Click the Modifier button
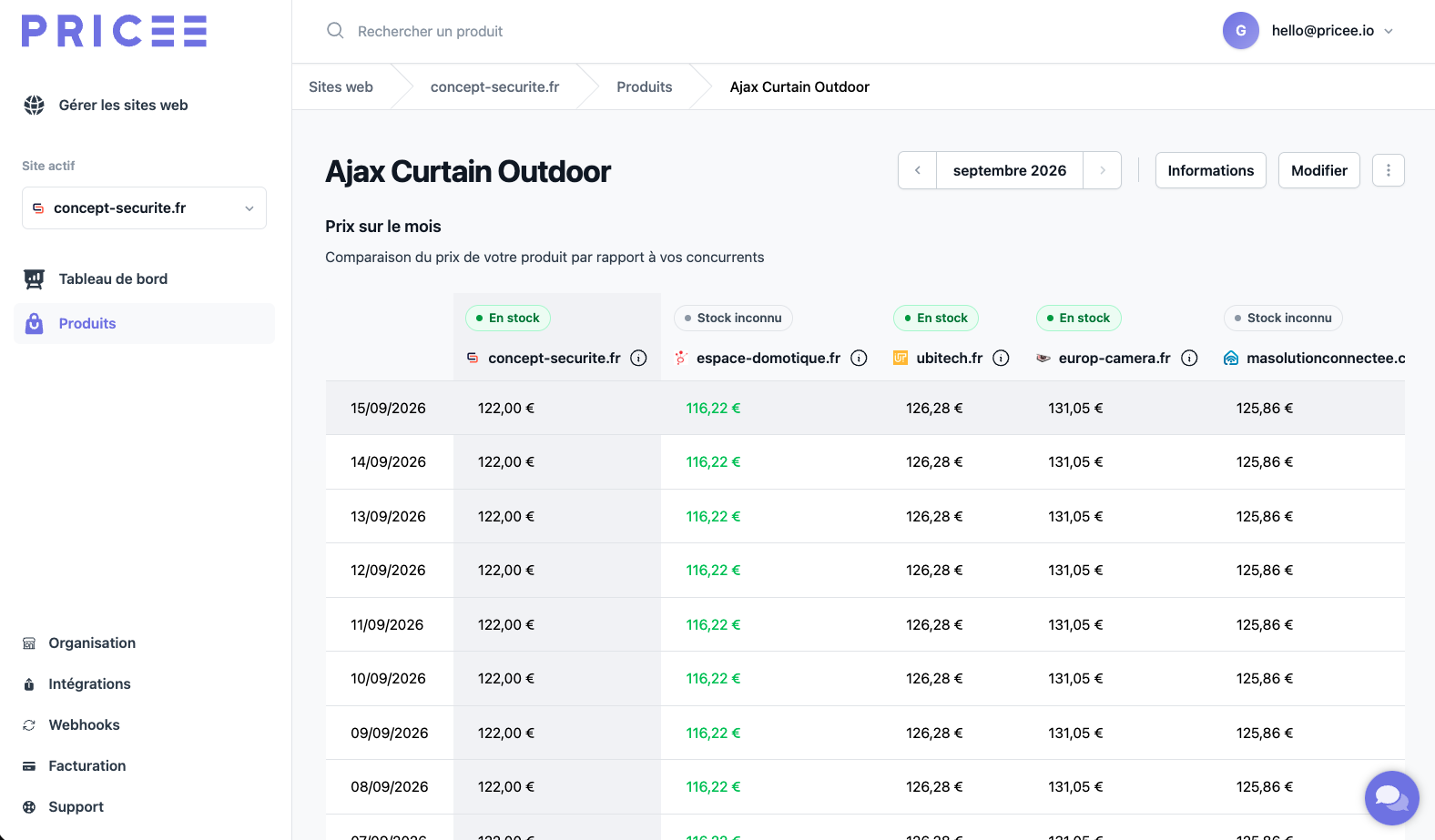Screen dimensions: 1435x840 (1319, 170)
